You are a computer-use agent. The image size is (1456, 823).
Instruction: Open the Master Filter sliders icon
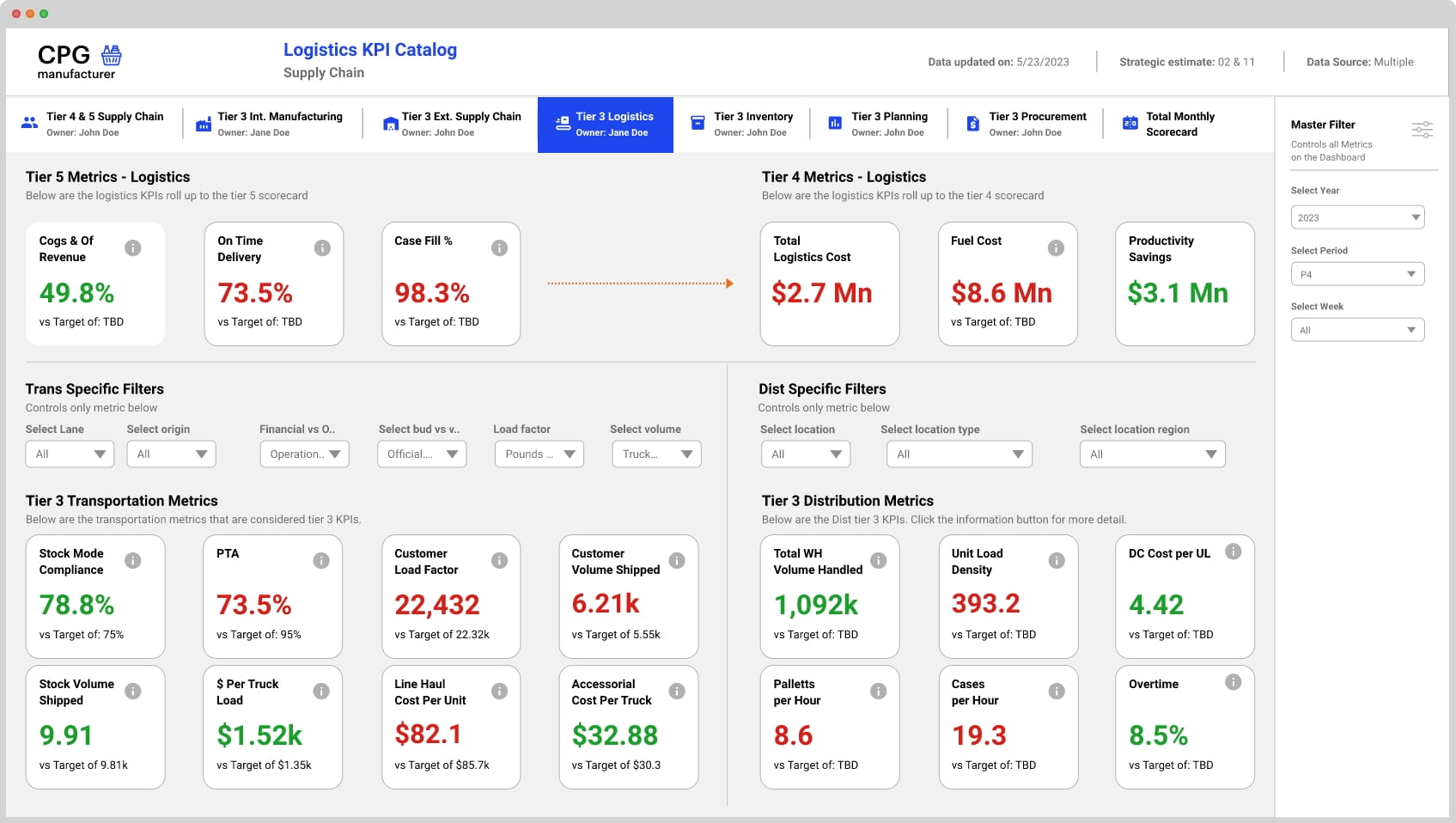[1422, 129]
